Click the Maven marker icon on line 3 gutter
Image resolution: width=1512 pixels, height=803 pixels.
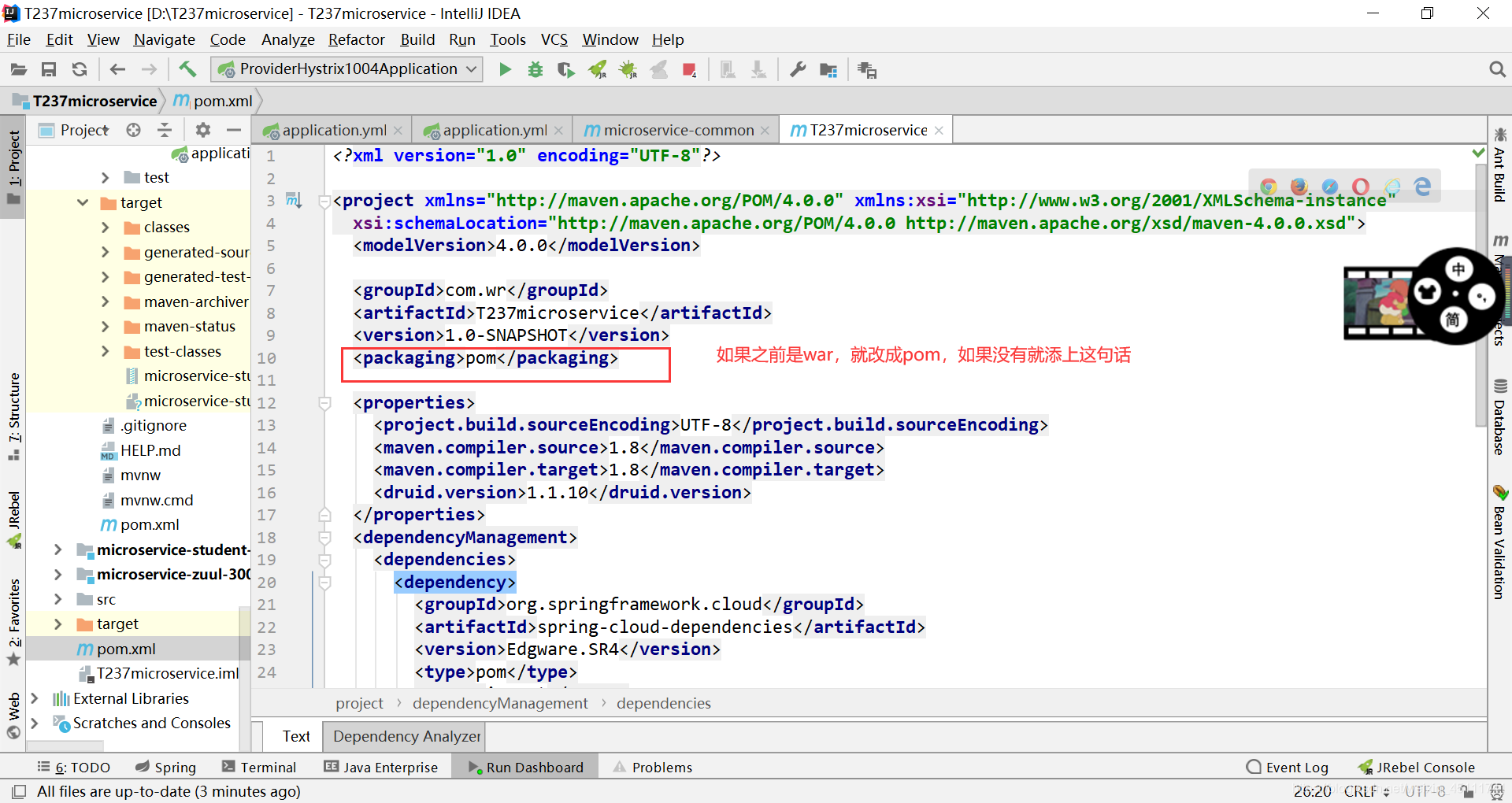tap(294, 200)
